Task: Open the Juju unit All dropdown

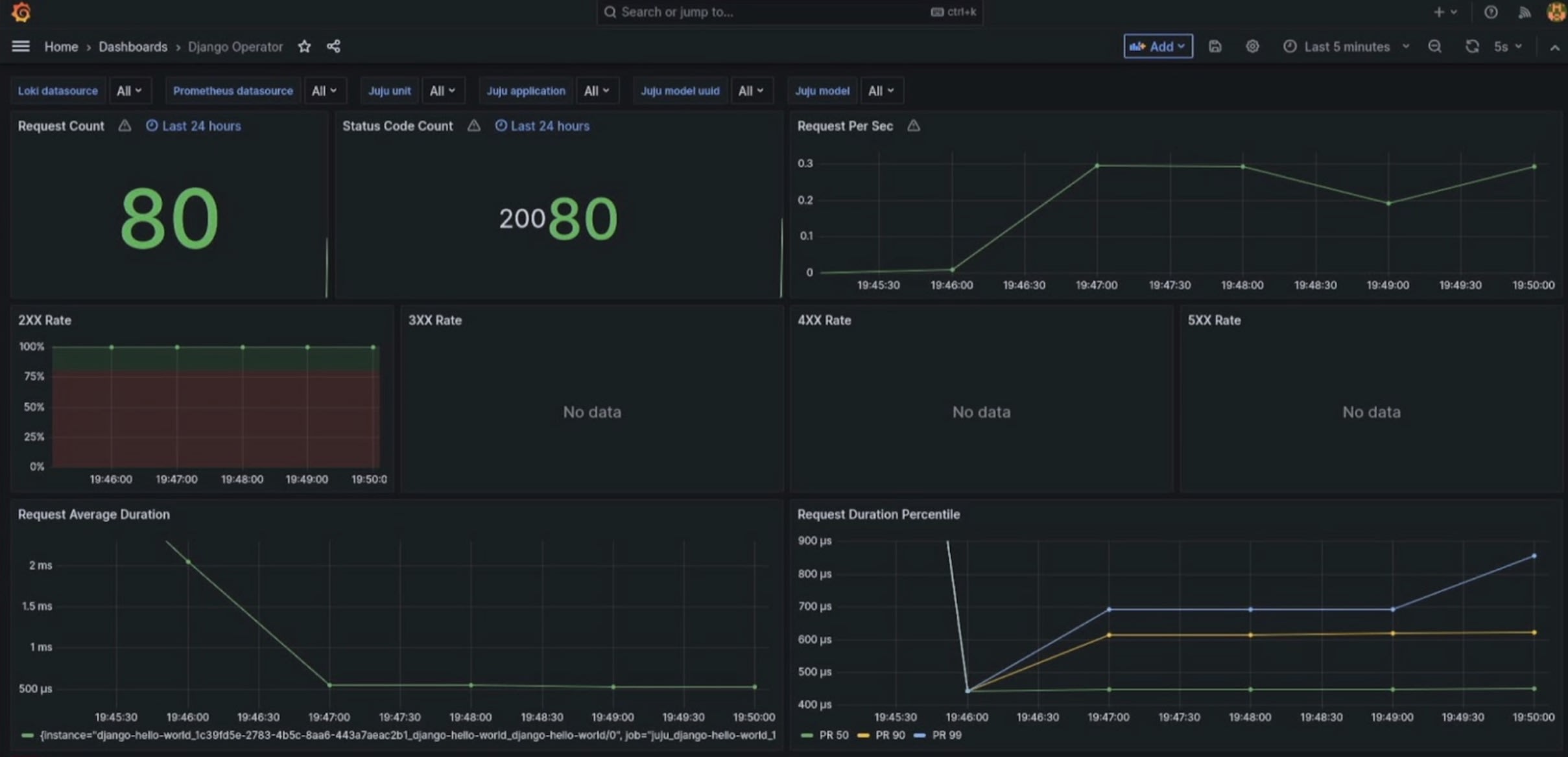Action: [x=443, y=91]
